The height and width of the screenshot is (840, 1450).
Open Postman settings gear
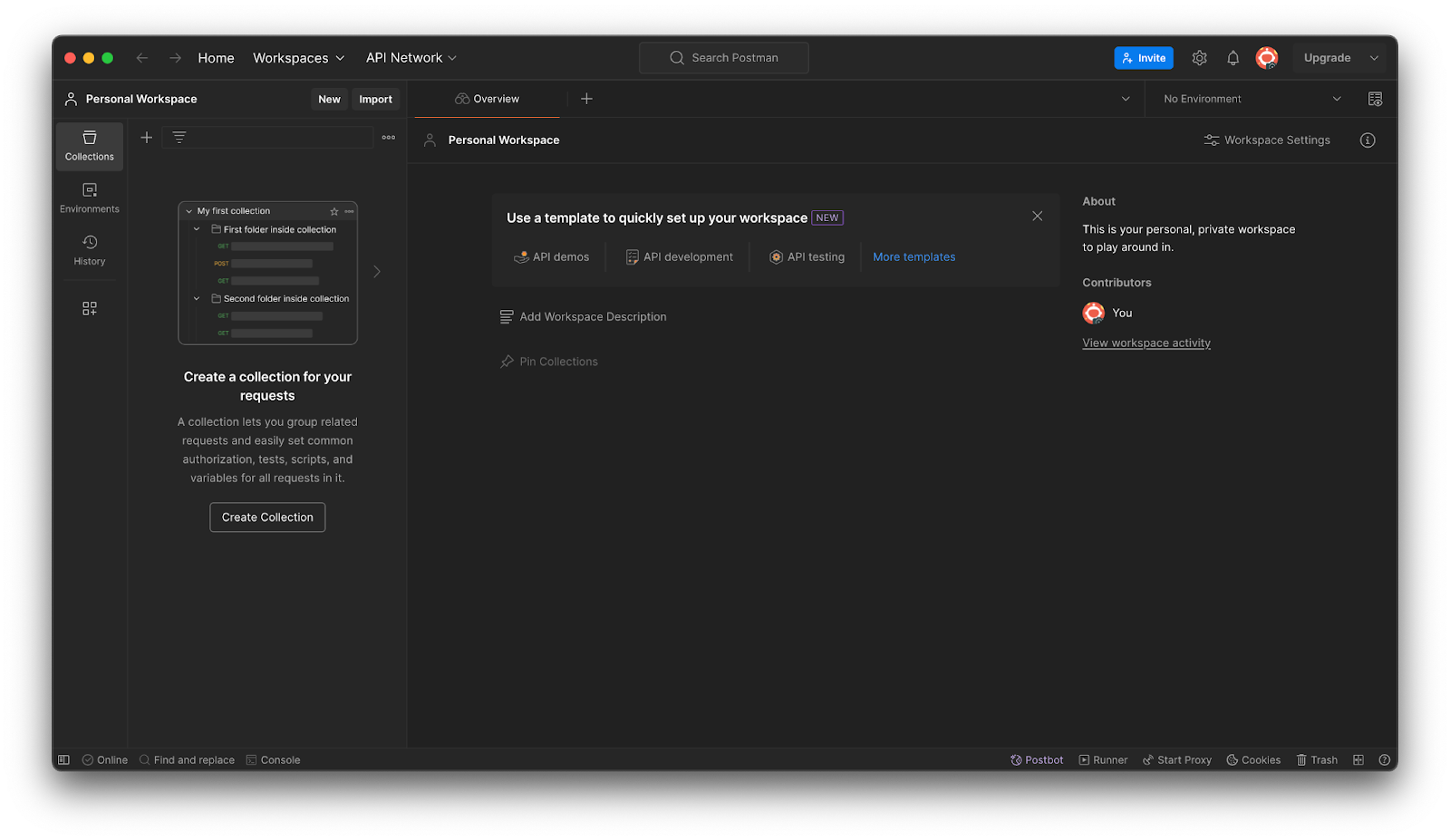tap(1199, 57)
